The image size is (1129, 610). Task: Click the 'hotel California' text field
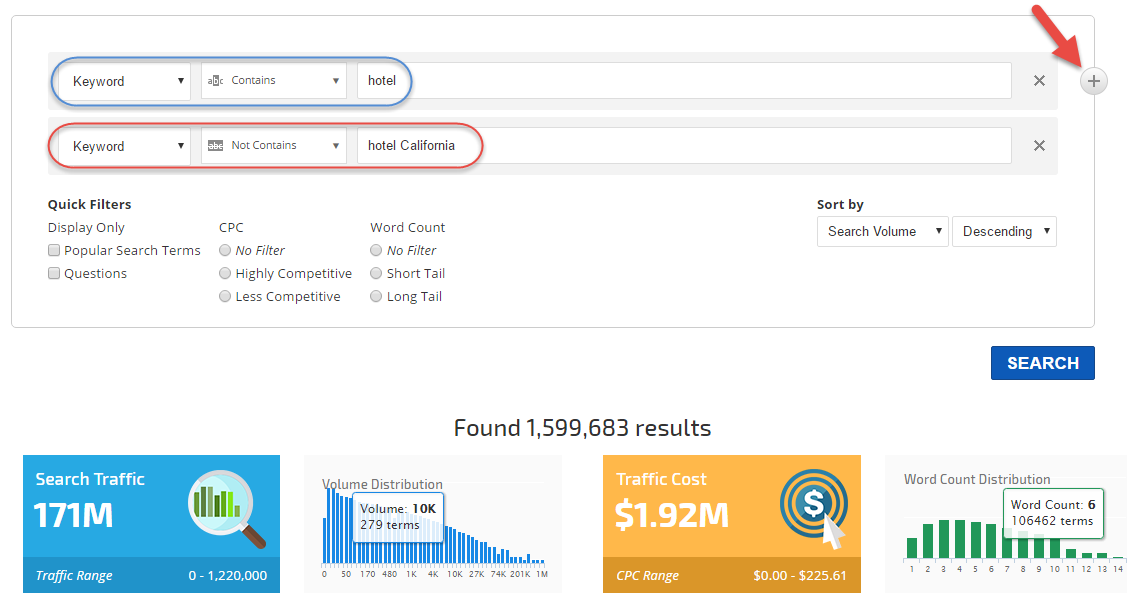point(684,146)
